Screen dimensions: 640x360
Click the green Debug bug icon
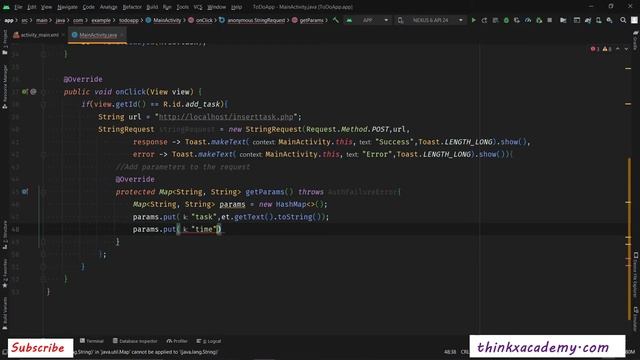pos(506,20)
